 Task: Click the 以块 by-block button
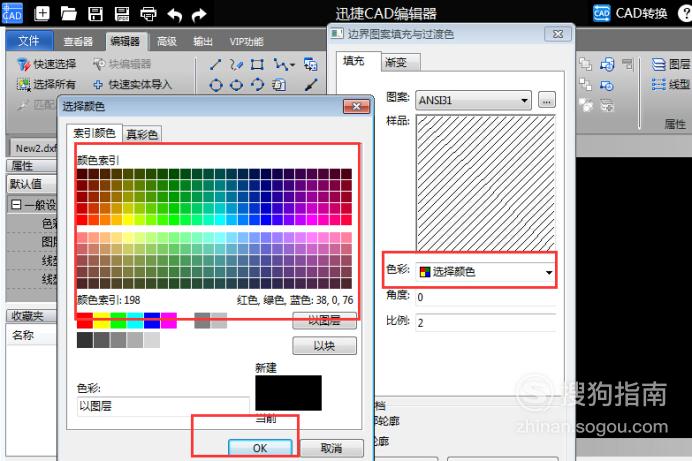pos(324,346)
